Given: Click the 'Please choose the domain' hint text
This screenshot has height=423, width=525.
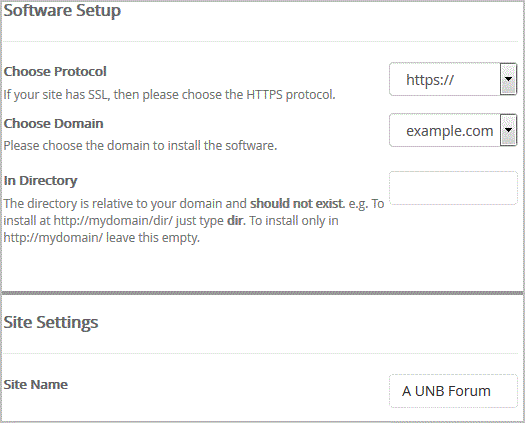Looking at the screenshot, I should coord(140,146).
